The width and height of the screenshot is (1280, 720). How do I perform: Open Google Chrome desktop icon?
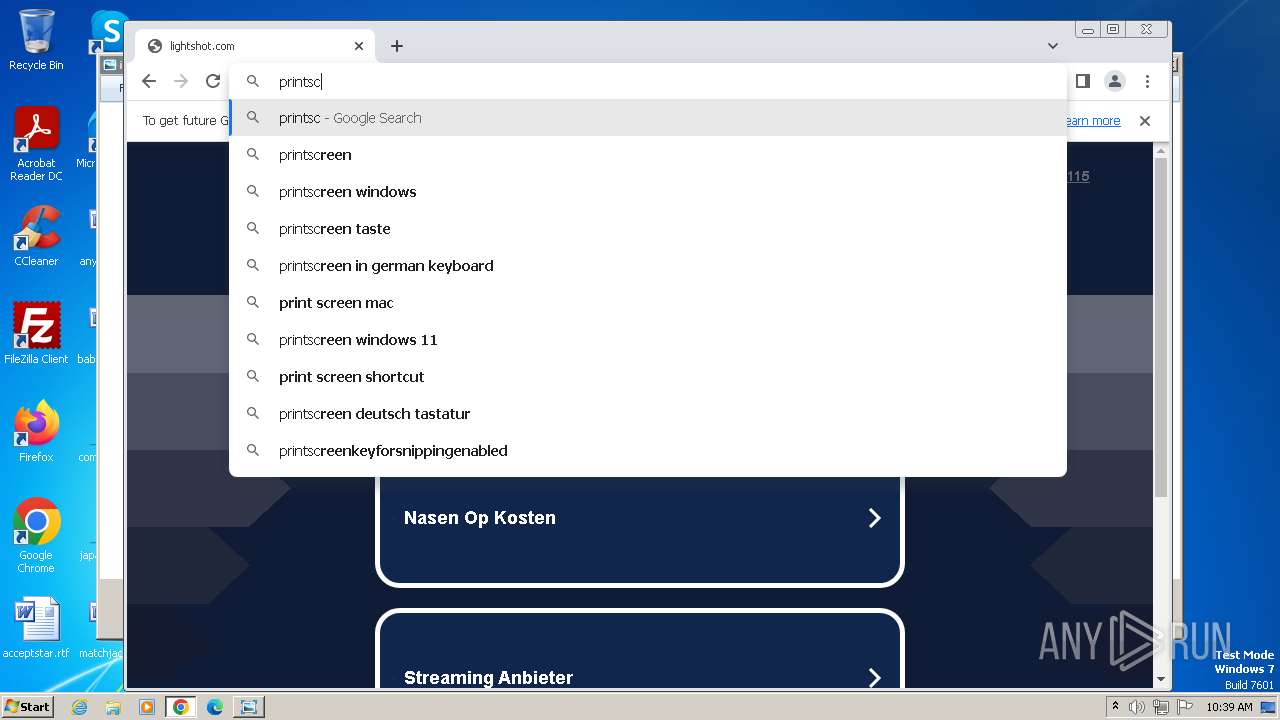point(36,536)
